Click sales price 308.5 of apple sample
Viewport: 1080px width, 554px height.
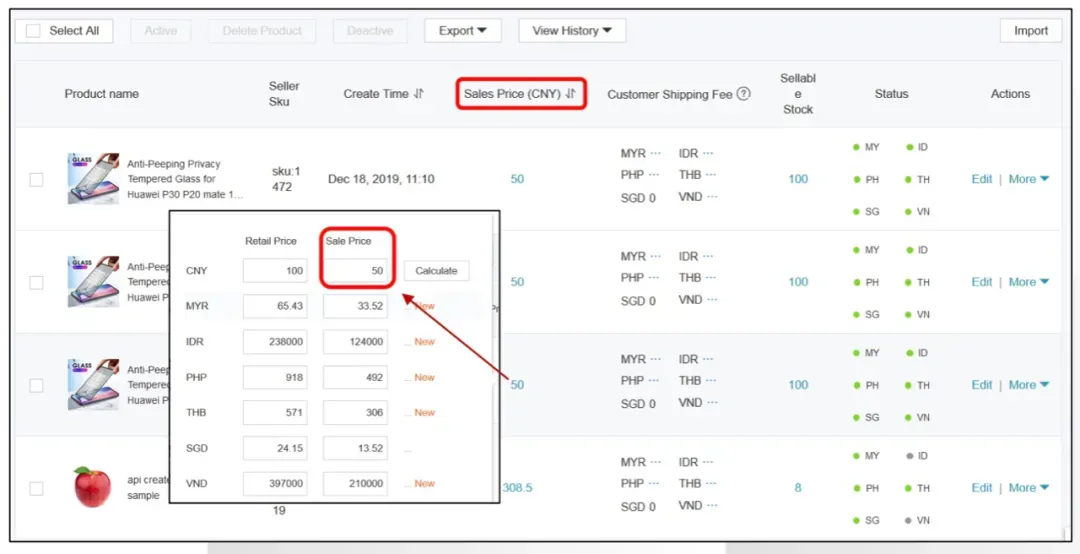(x=517, y=488)
